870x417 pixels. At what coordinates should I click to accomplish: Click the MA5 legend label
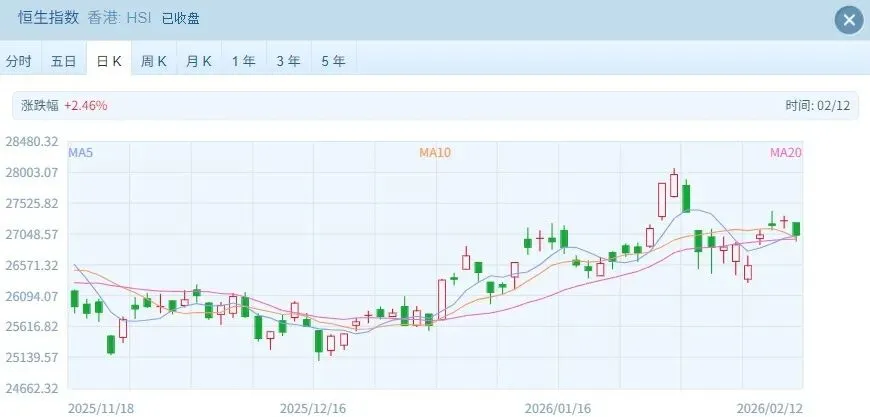(80, 152)
